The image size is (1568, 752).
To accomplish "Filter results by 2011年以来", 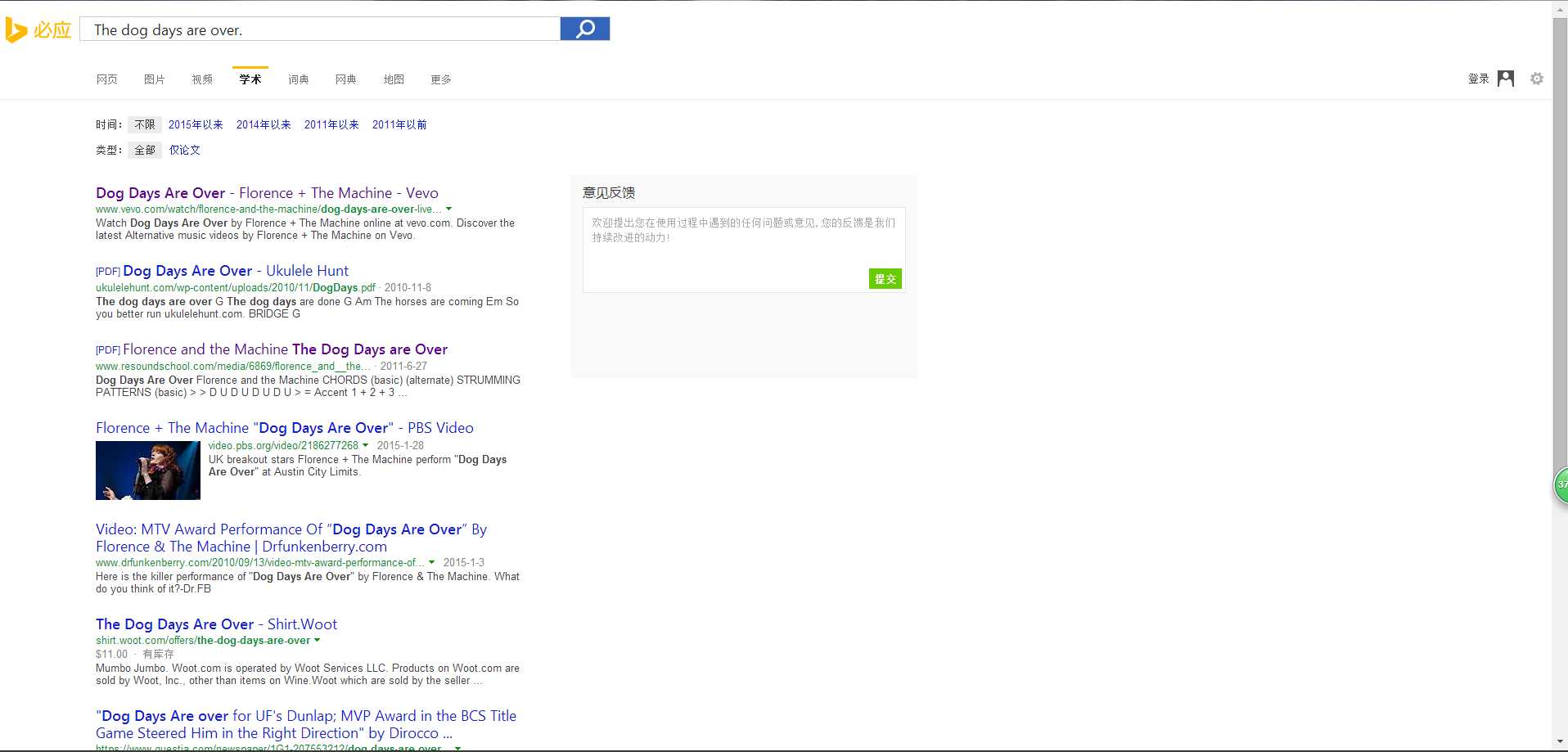I will point(331,124).
